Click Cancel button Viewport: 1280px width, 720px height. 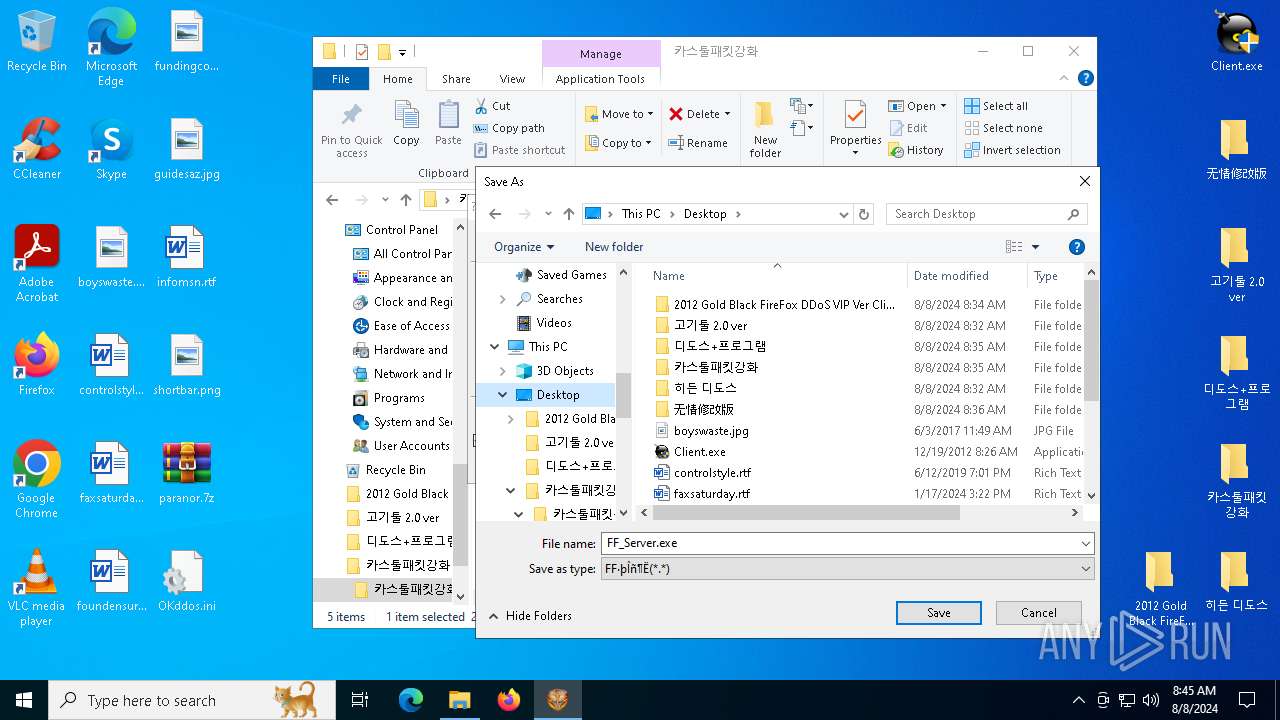(1038, 613)
